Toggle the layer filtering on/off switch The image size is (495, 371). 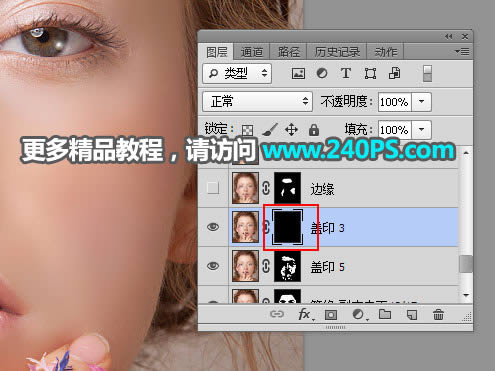tap(427, 73)
